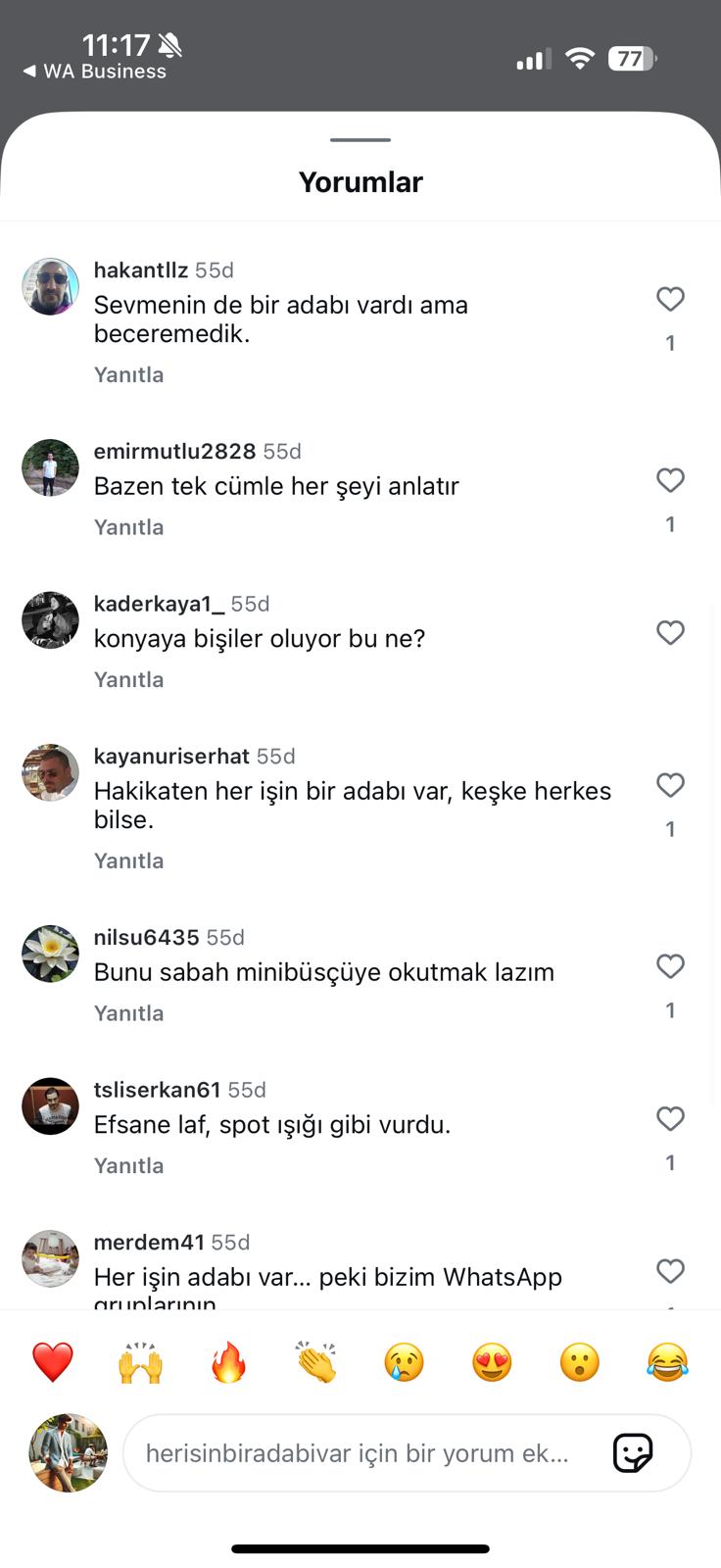Open the sticker/GIF picker in the comment box
Viewport: 721px width, 1568px height.
[633, 1452]
